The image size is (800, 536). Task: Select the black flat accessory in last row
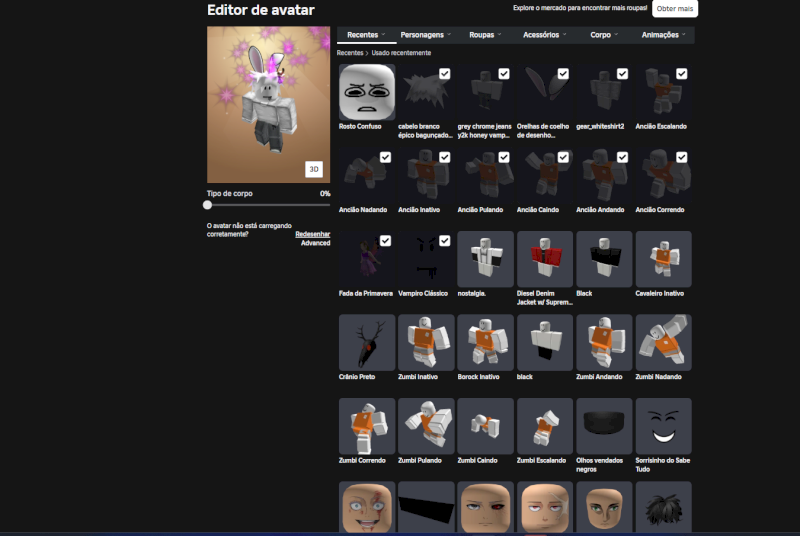click(426, 507)
